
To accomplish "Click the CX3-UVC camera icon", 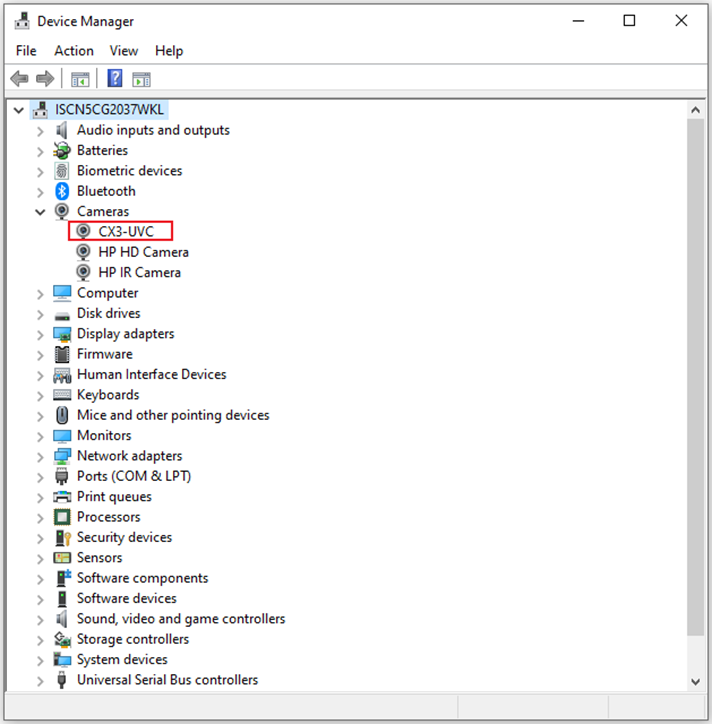I will click(84, 232).
